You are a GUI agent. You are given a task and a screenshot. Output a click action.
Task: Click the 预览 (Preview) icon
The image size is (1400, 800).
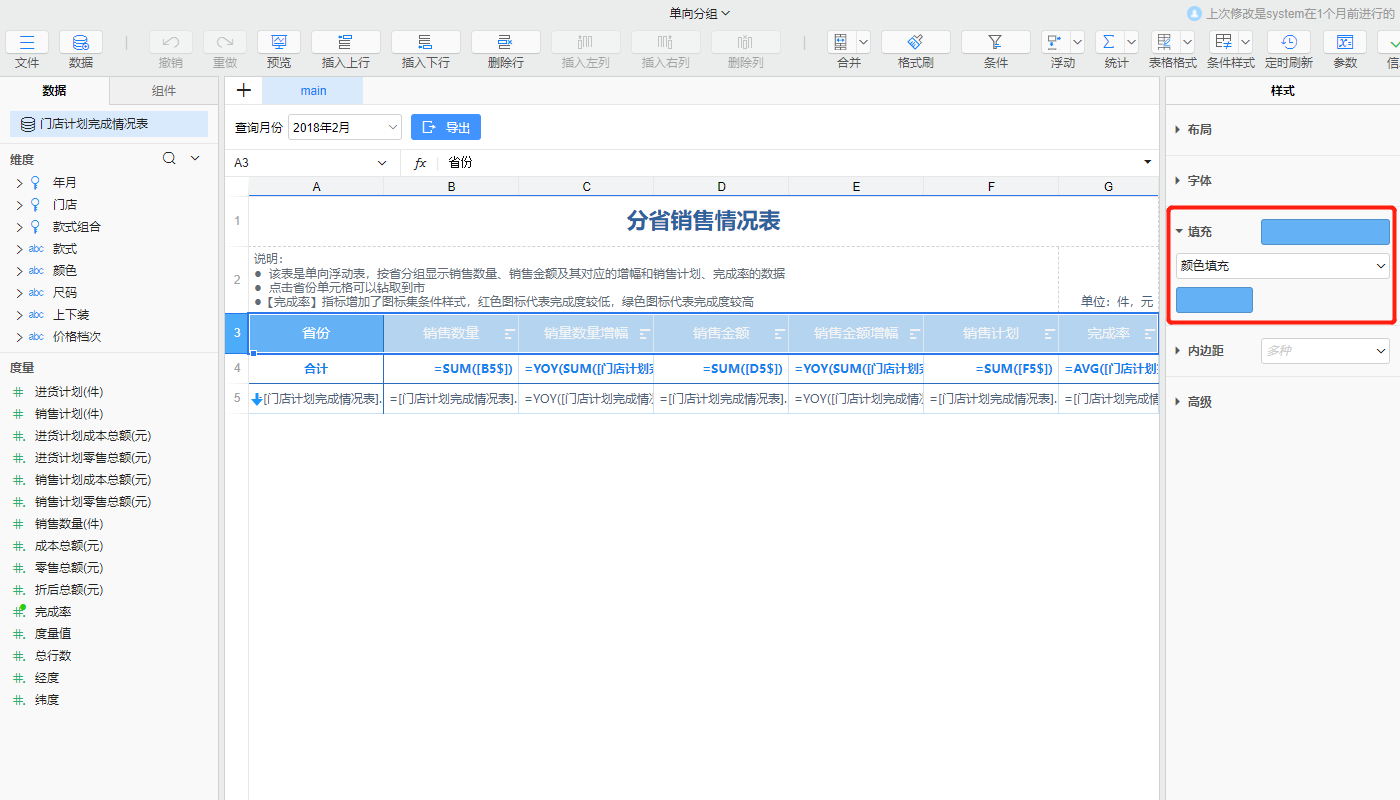[279, 42]
